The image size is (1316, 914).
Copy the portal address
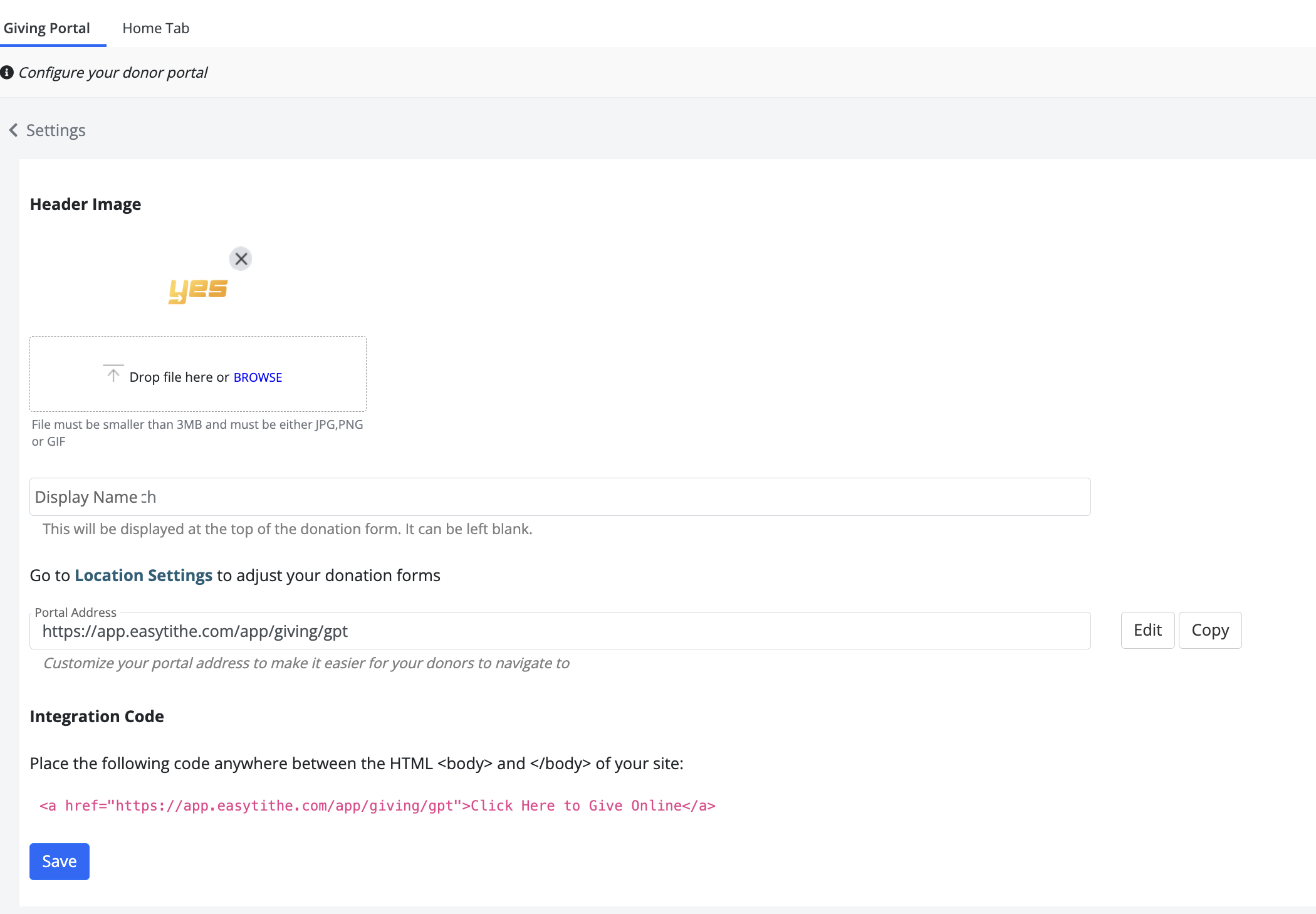1209,630
